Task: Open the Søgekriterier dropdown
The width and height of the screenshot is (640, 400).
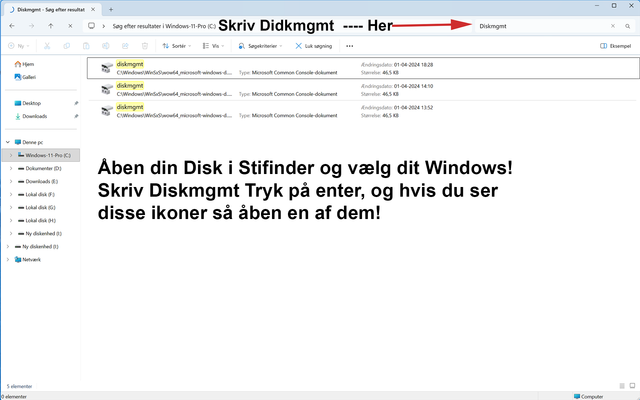Action: click(261, 46)
